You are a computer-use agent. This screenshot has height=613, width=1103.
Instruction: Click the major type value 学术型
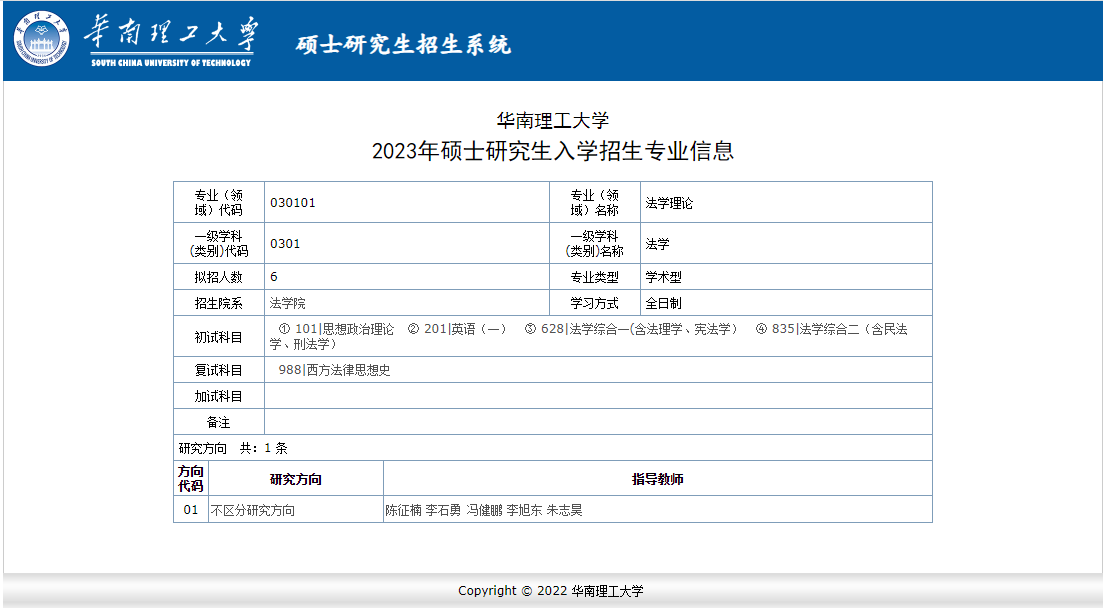[x=663, y=277]
